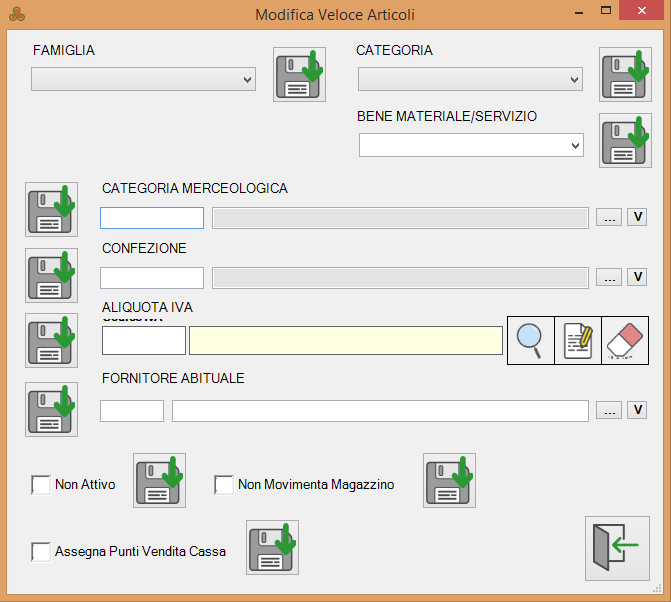The image size is (671, 602).
Task: Check Assegna Punti Vendita Cassa
Action: coord(41,551)
